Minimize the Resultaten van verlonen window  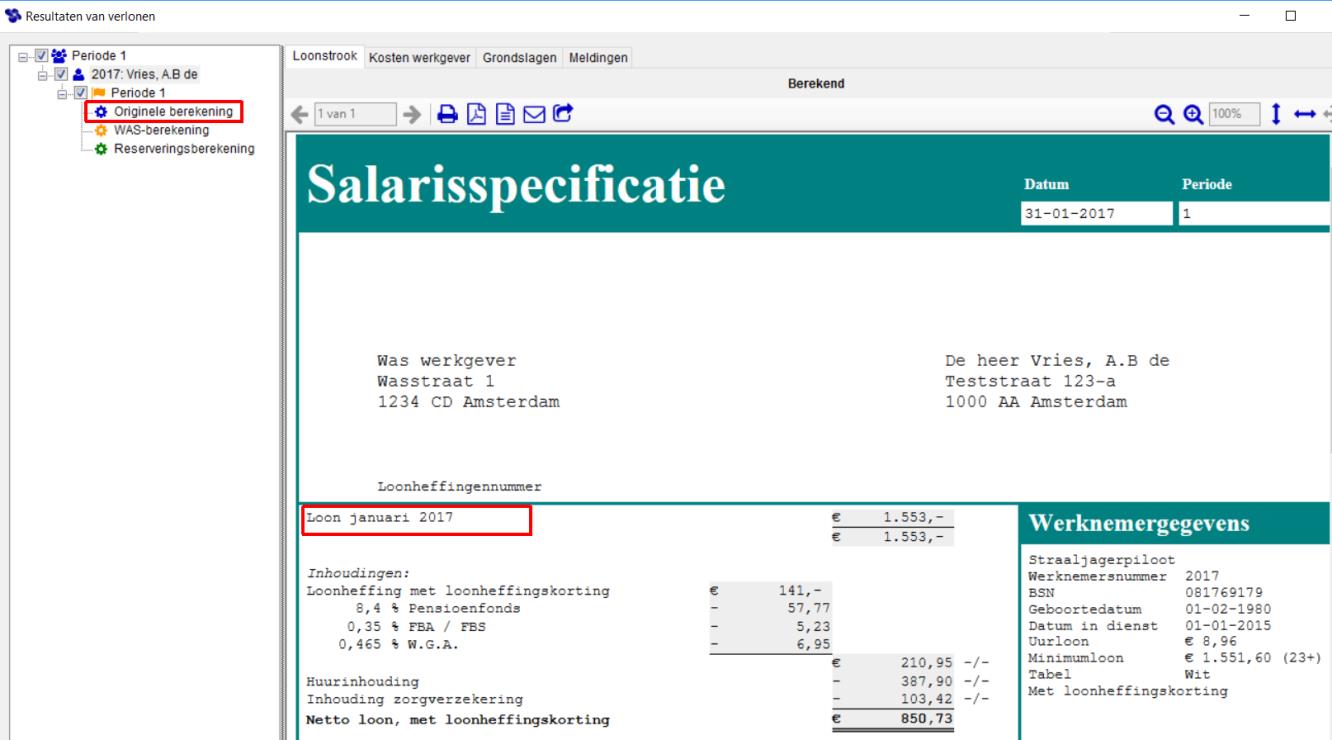click(x=1245, y=16)
